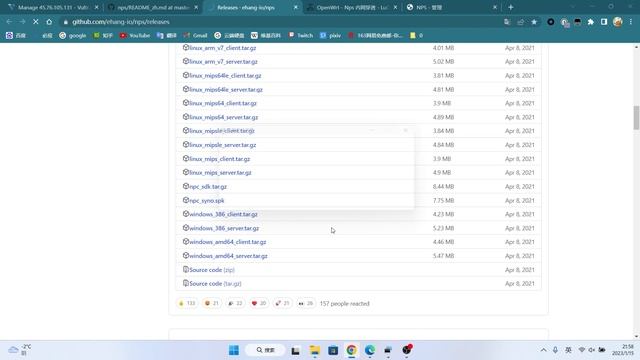Download Source code (zip)
Viewport: 640px width, 360px height.
coord(212,270)
